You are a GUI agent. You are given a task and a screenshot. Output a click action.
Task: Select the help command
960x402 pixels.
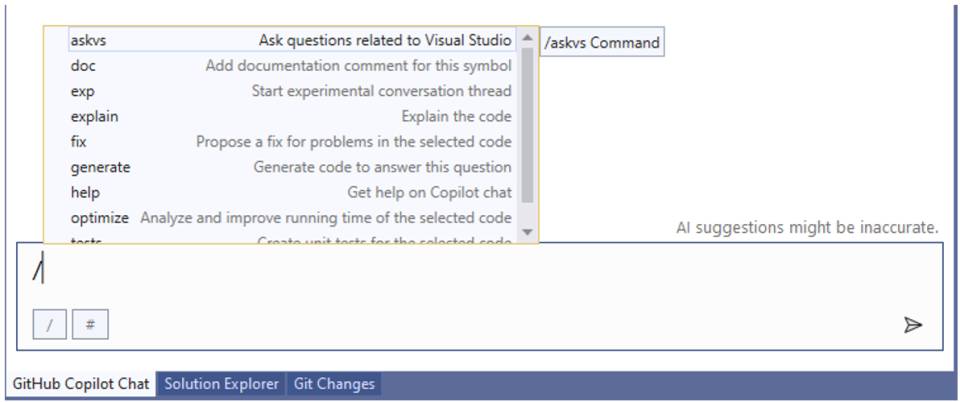pyautogui.click(x=292, y=193)
